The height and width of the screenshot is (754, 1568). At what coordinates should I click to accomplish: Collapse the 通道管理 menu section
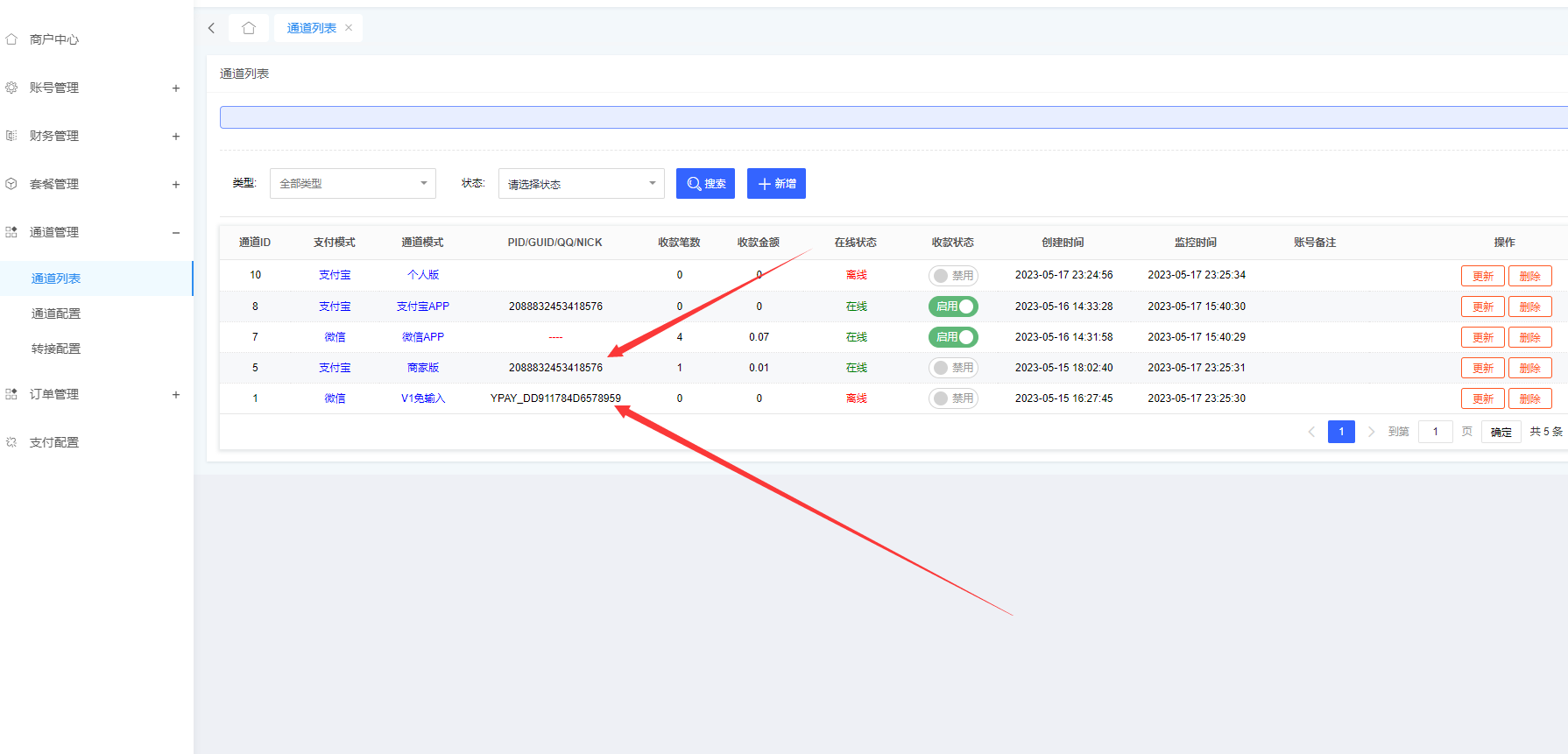pyautogui.click(x=176, y=232)
